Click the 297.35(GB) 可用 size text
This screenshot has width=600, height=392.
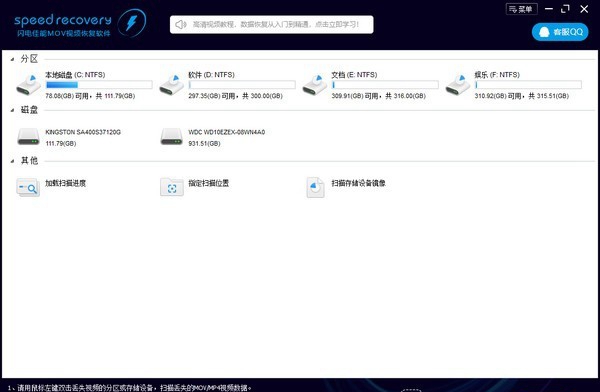point(235,96)
